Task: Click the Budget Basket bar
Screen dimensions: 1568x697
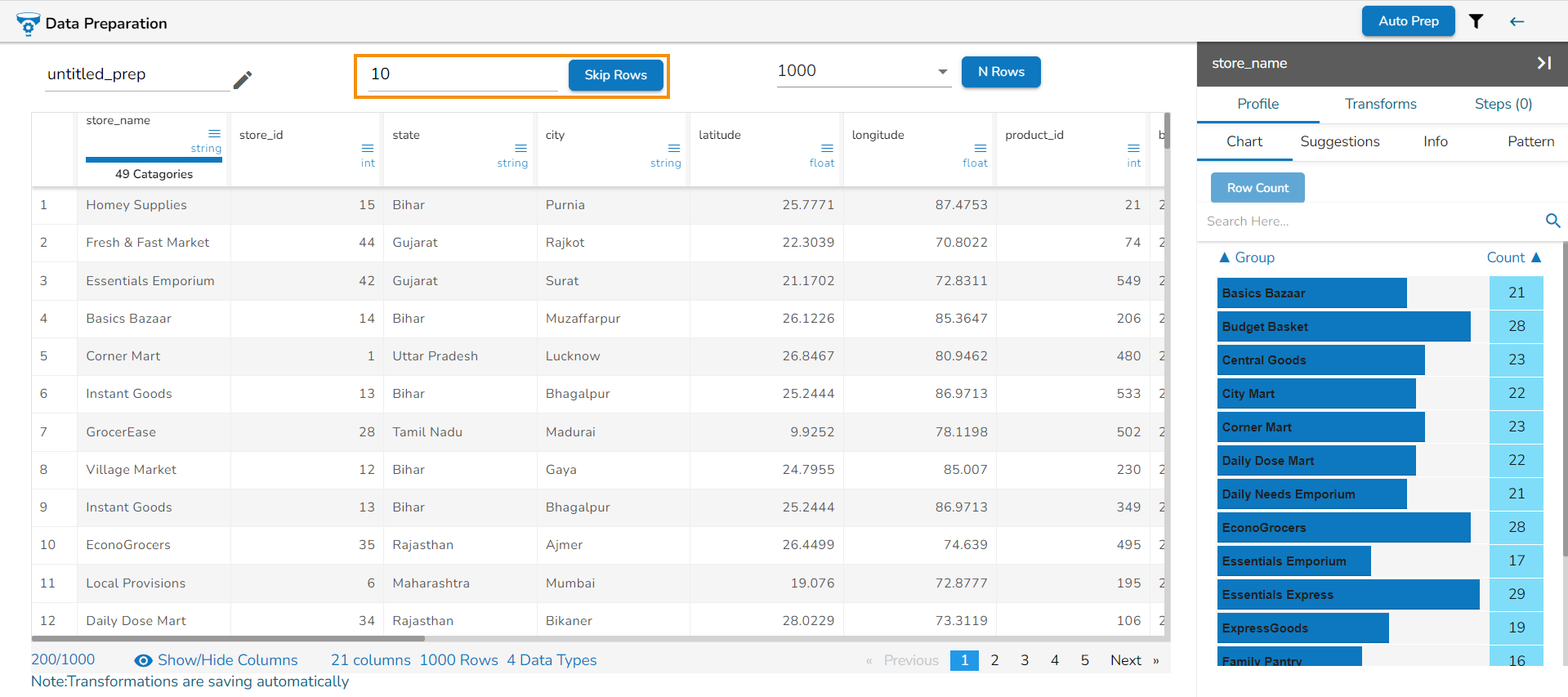Action: click(1343, 327)
